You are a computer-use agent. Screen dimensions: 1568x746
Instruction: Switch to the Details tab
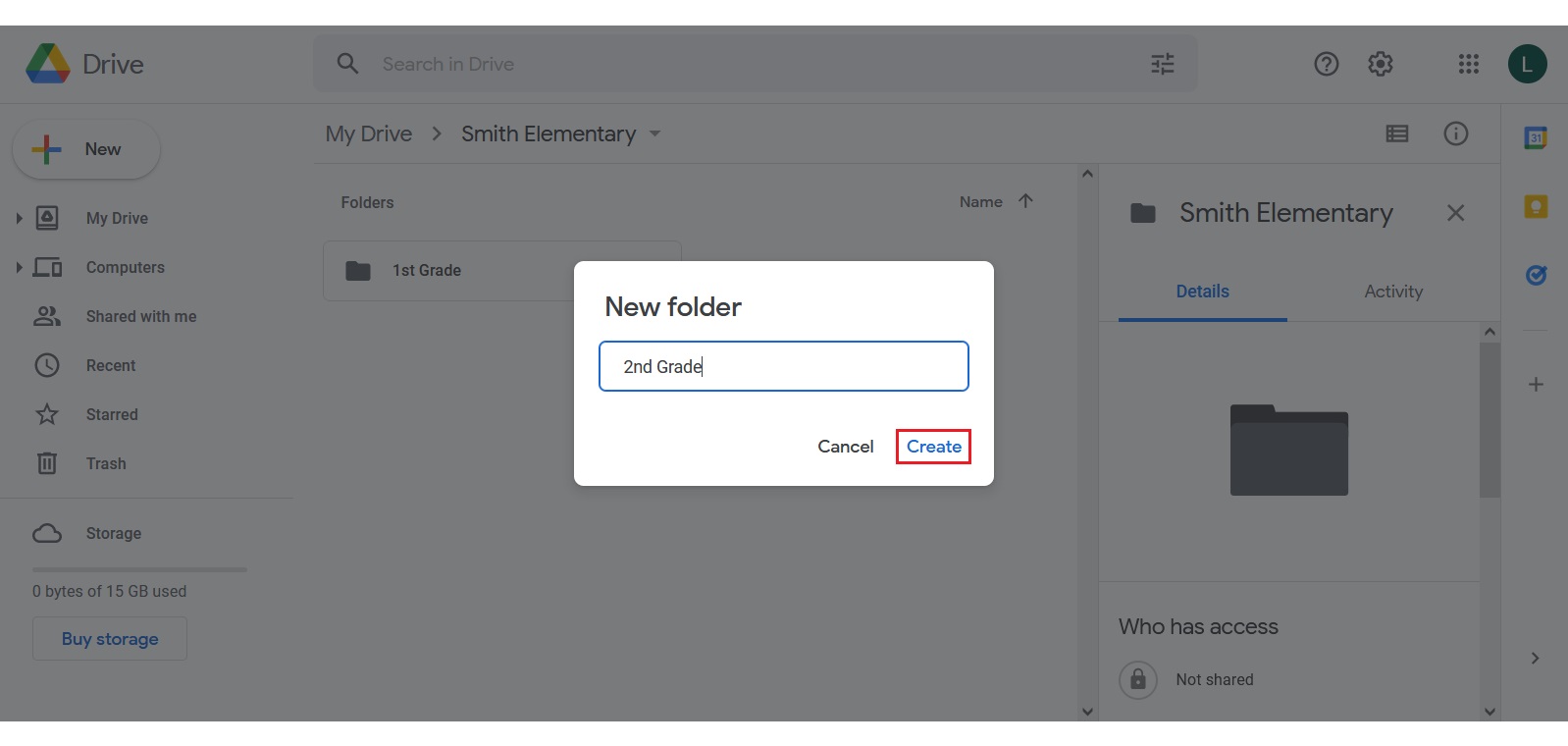click(x=1203, y=292)
